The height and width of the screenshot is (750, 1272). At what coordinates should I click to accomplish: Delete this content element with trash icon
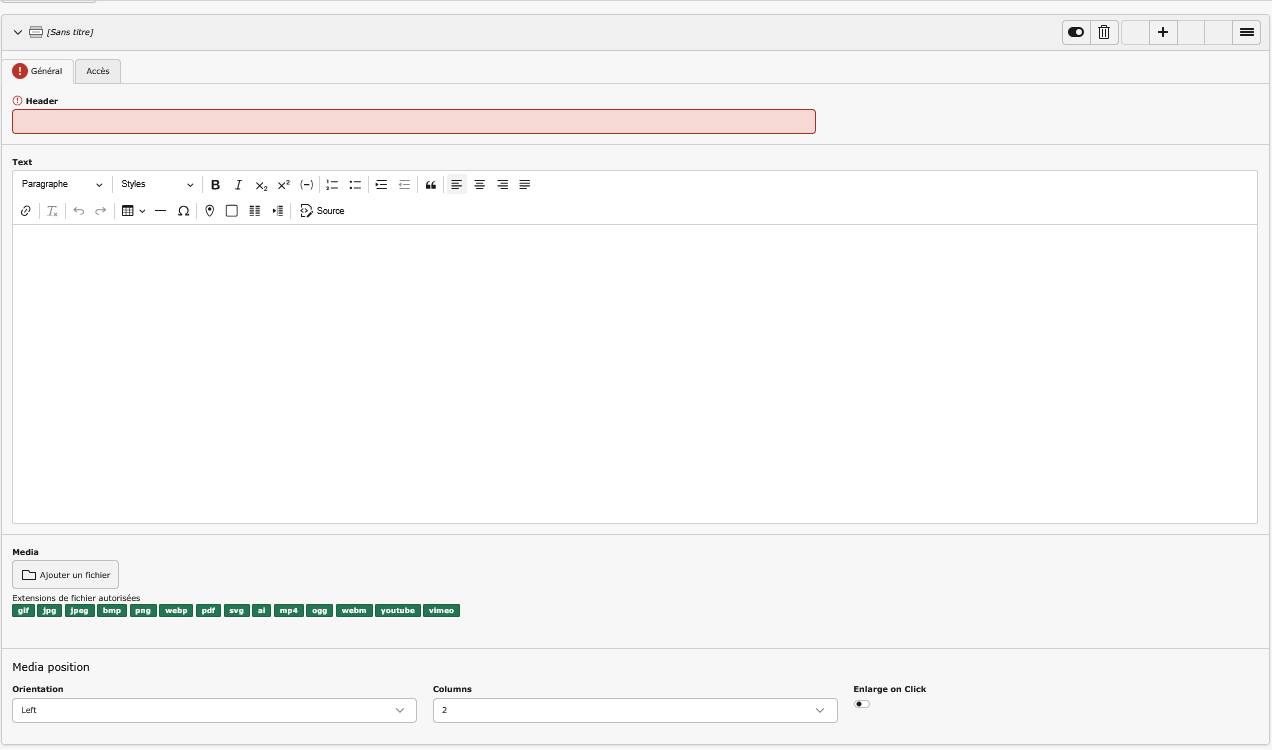pos(1104,32)
